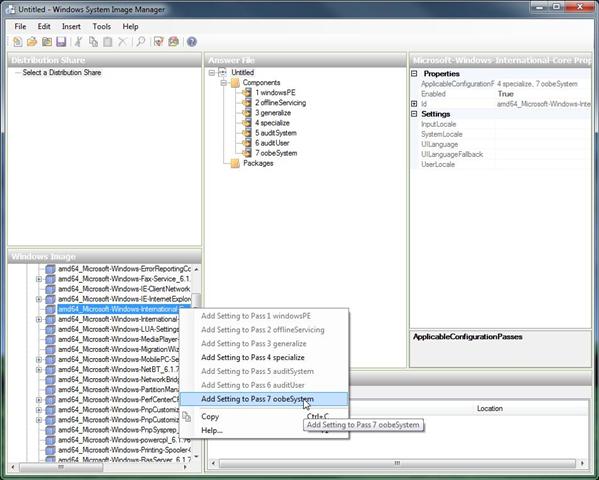The width and height of the screenshot is (599, 480).
Task: Click the Enabled property value True
Action: (x=542, y=94)
